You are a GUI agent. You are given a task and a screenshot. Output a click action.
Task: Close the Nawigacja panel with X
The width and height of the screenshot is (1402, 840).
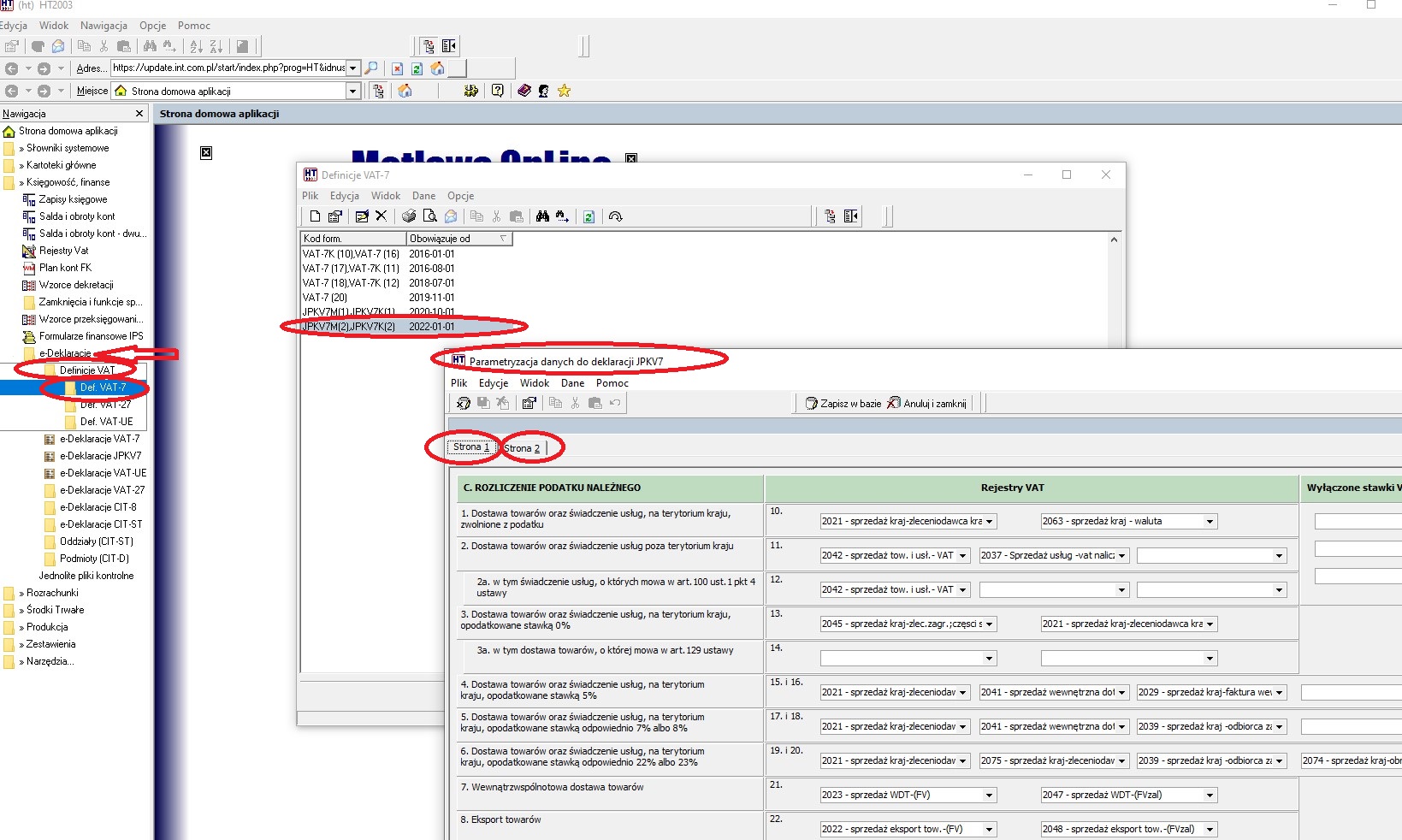click(x=139, y=113)
